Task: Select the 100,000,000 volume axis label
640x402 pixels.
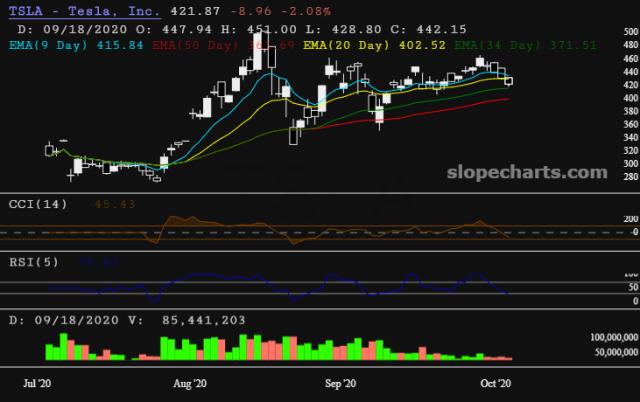Action: (614, 337)
